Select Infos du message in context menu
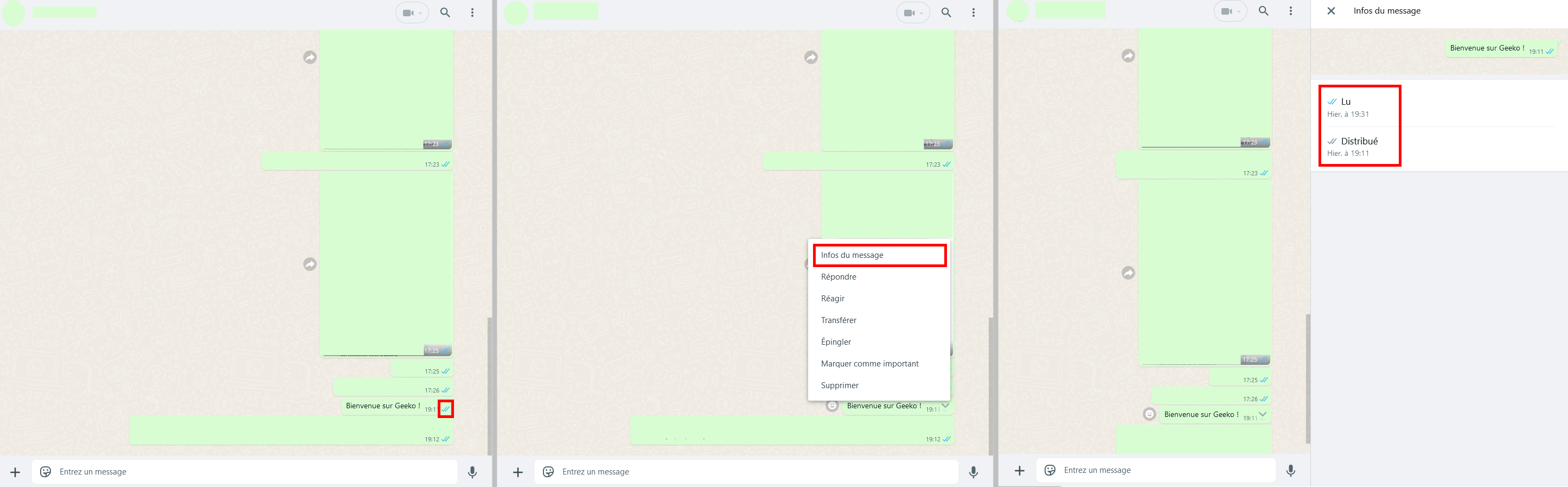 [879, 255]
